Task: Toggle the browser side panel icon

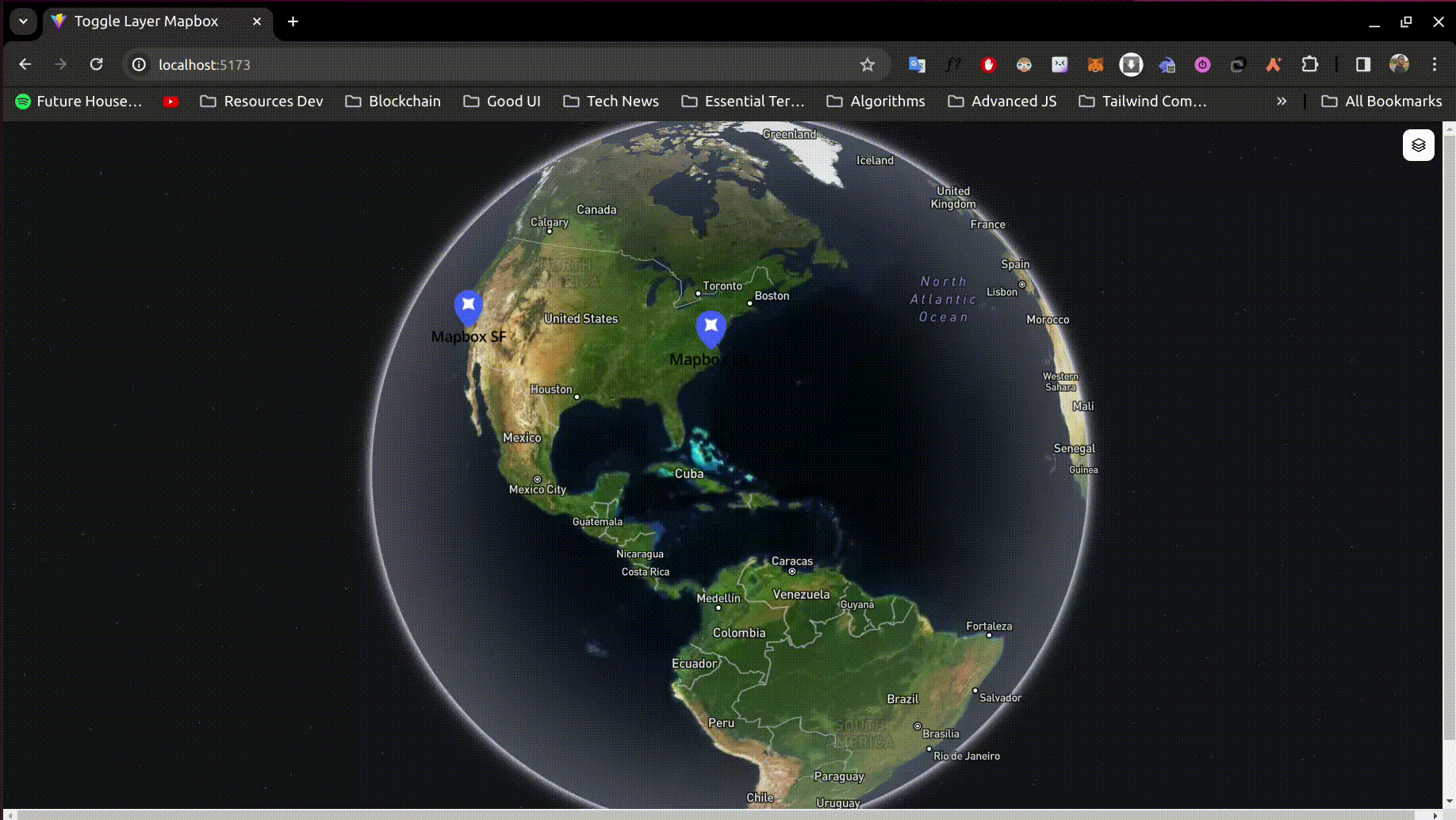Action: pos(1363,64)
